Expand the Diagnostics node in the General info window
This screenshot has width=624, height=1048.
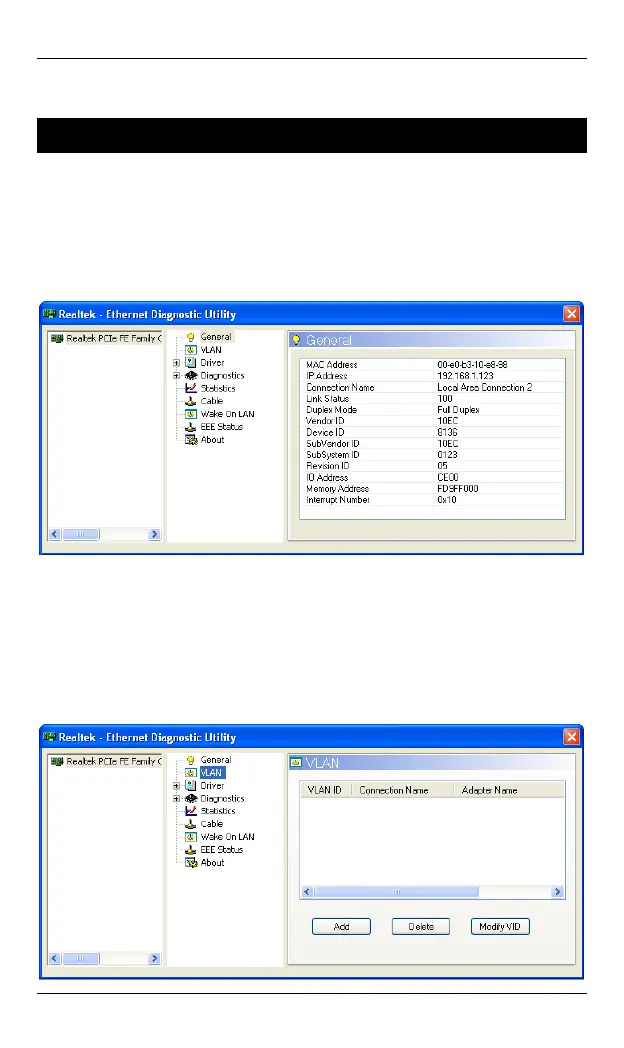(x=177, y=376)
